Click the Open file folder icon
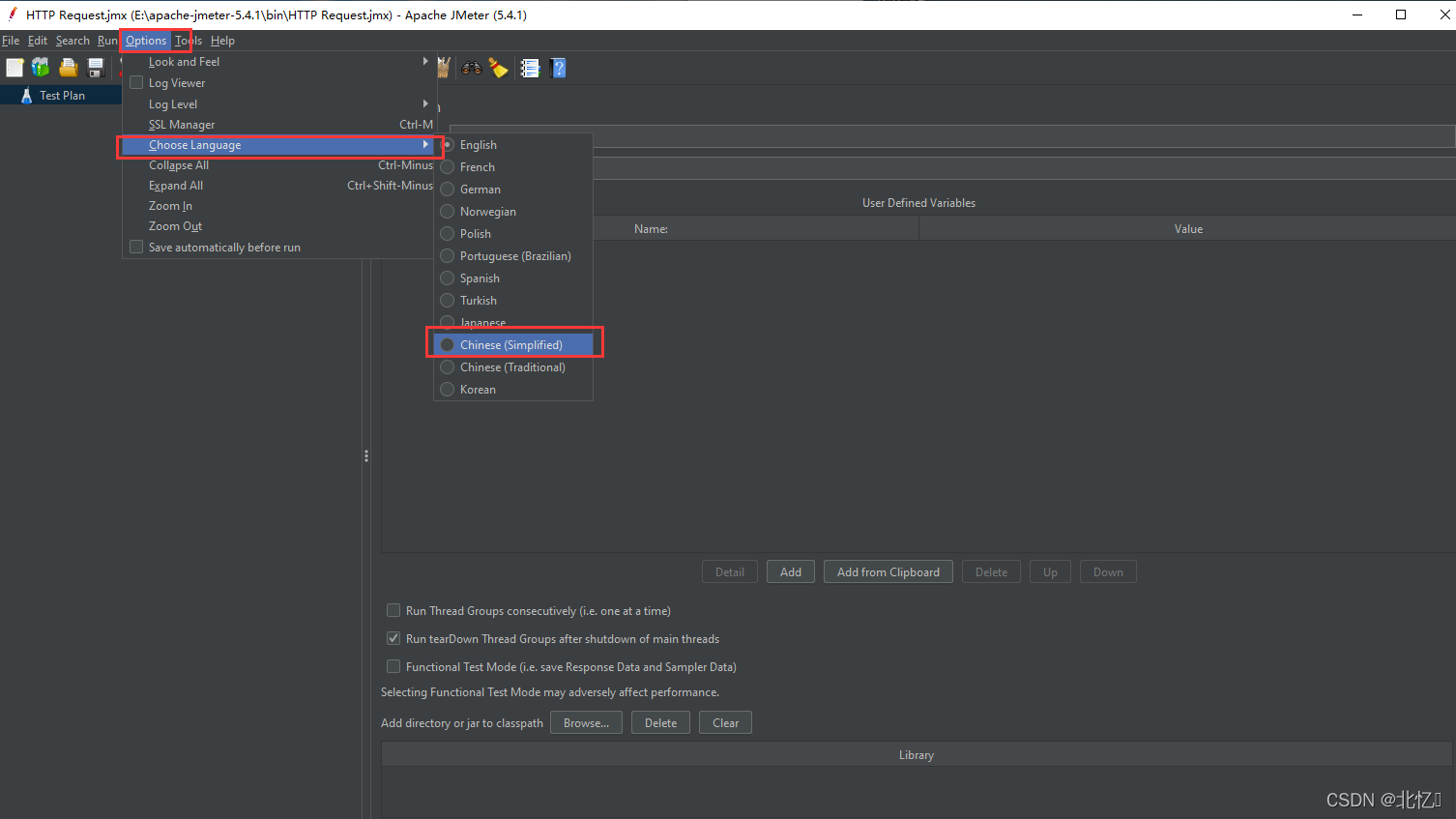 point(68,68)
